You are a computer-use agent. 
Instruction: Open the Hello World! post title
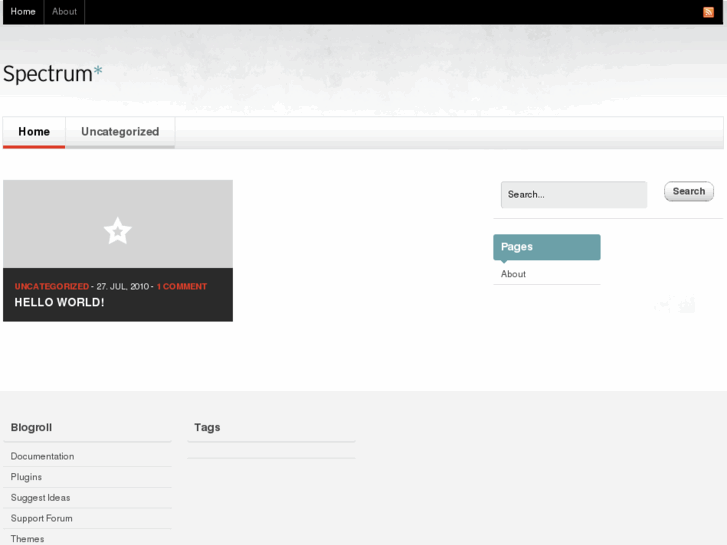[59, 302]
